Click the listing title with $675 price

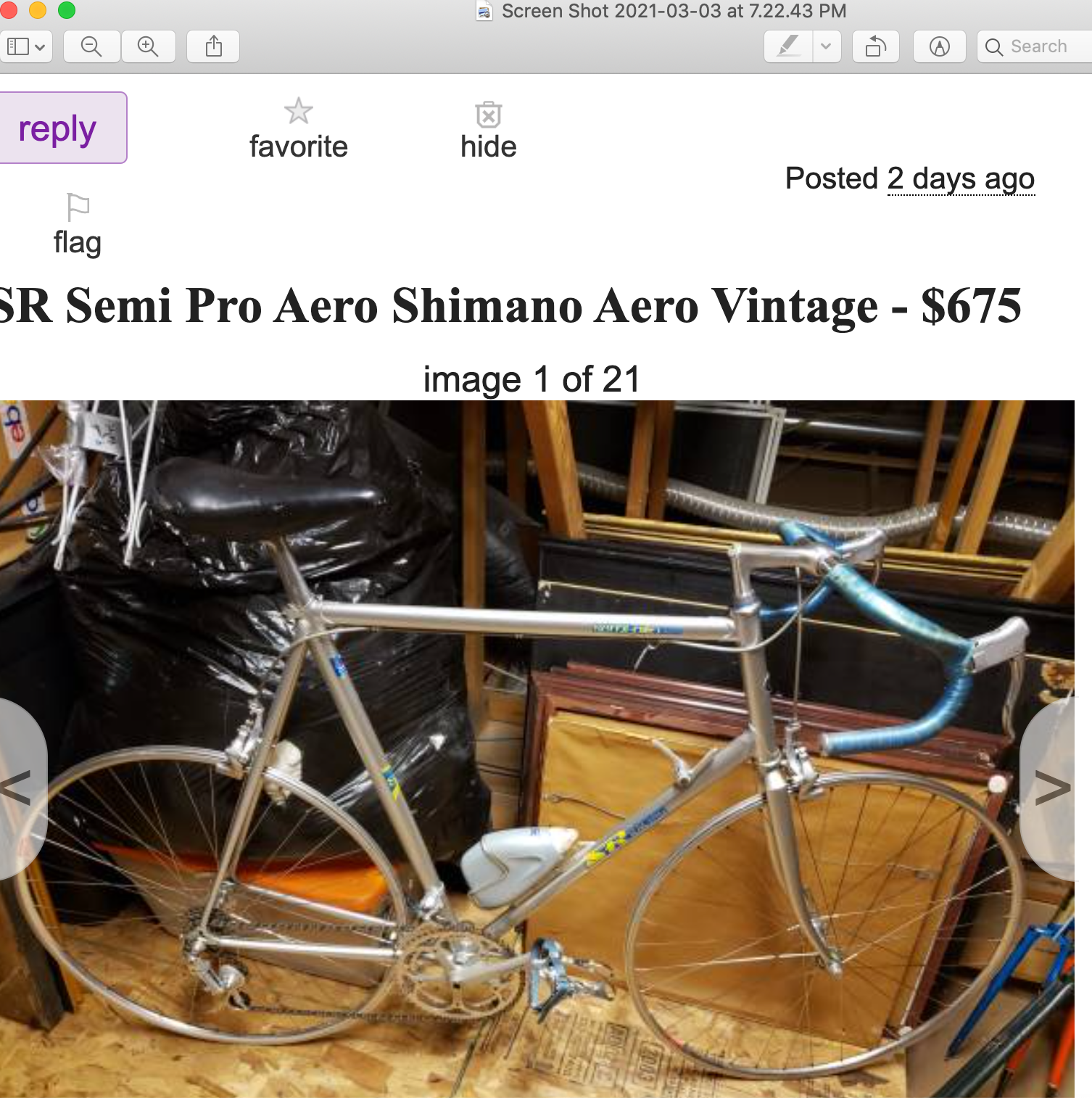click(x=510, y=305)
